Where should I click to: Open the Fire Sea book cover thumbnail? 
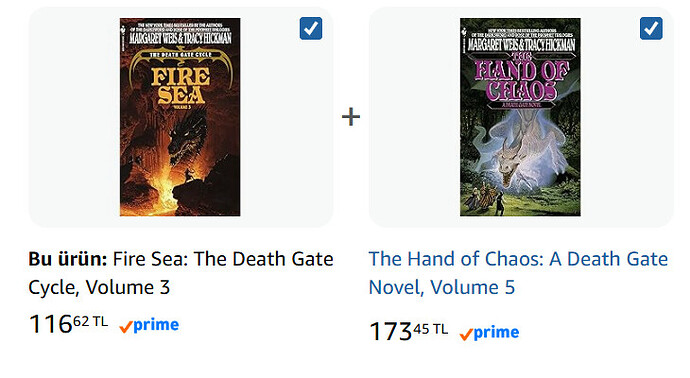[180, 117]
